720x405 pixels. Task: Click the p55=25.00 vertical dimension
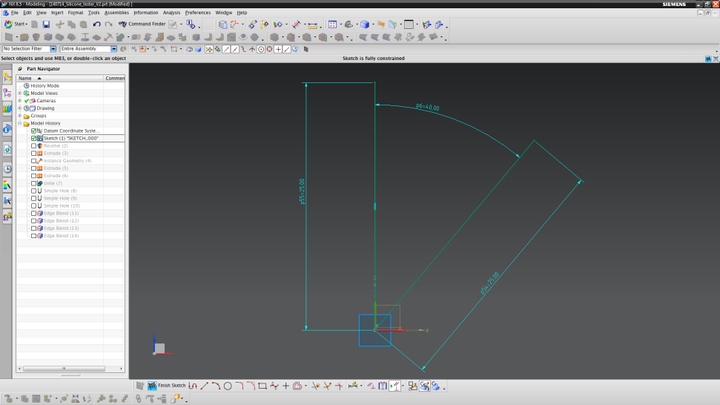[x=302, y=191]
